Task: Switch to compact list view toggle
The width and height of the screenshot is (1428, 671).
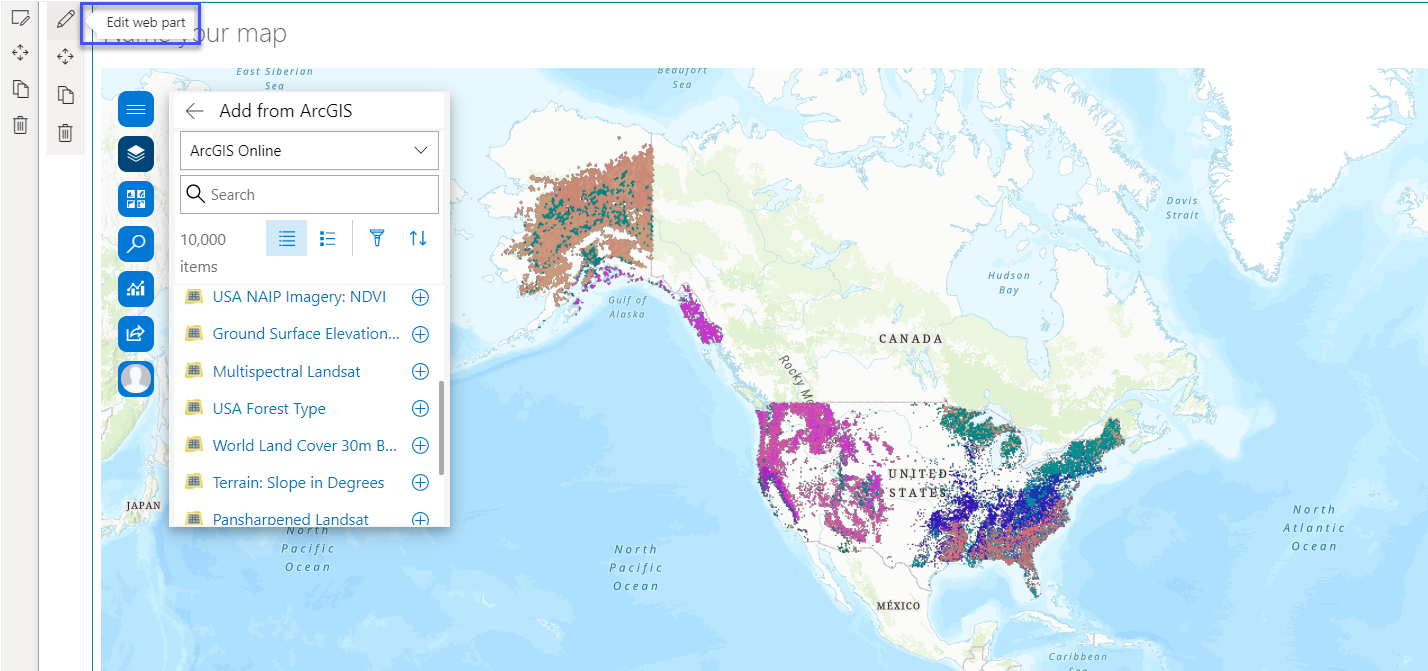Action: (x=327, y=238)
